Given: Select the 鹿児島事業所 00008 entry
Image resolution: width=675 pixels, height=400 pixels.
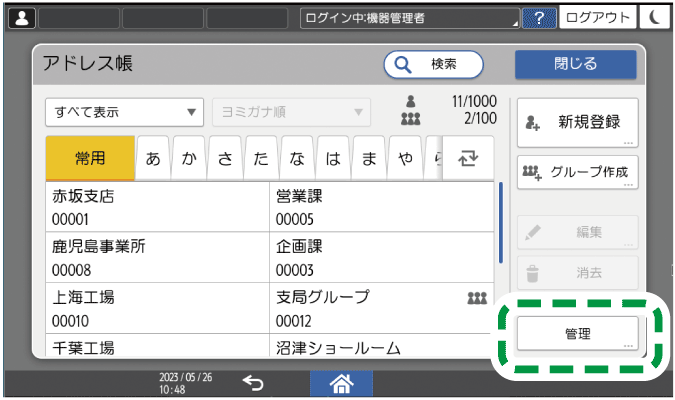Looking at the screenshot, I should click(158, 257).
